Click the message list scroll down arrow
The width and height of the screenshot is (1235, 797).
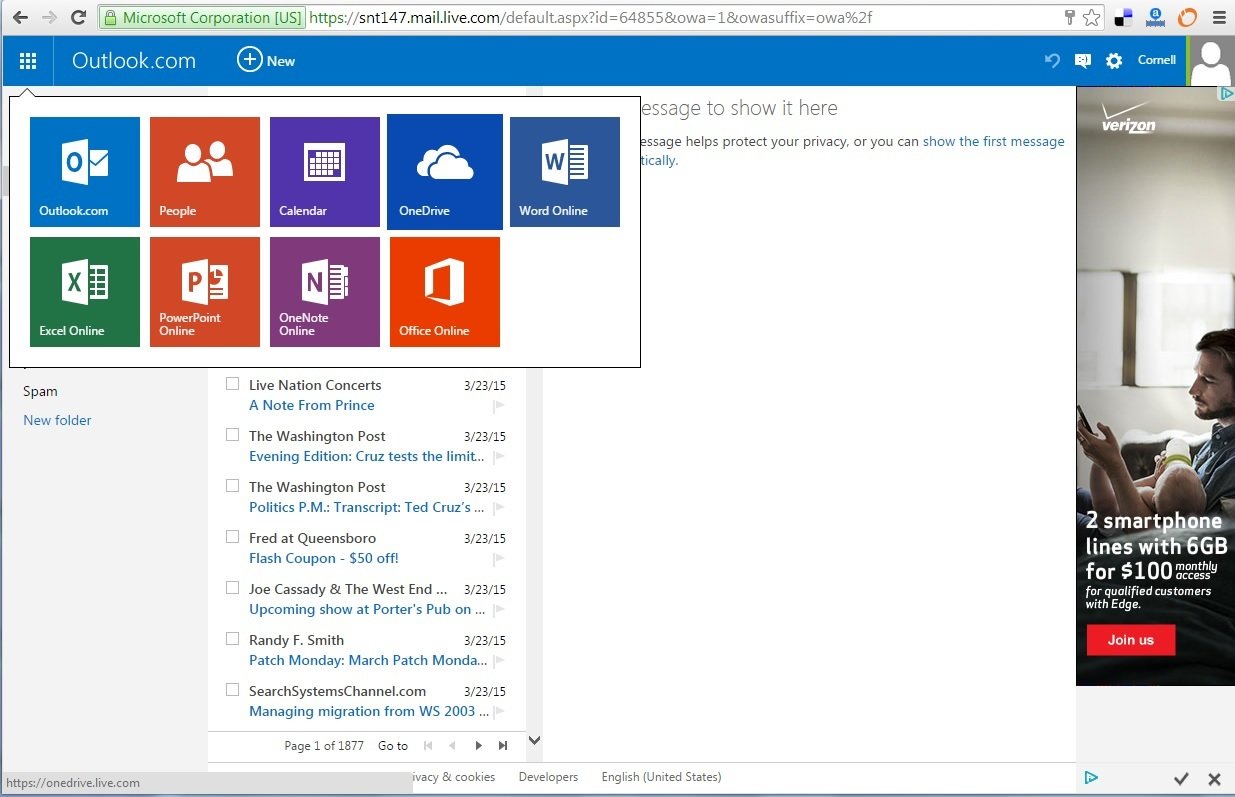(534, 740)
